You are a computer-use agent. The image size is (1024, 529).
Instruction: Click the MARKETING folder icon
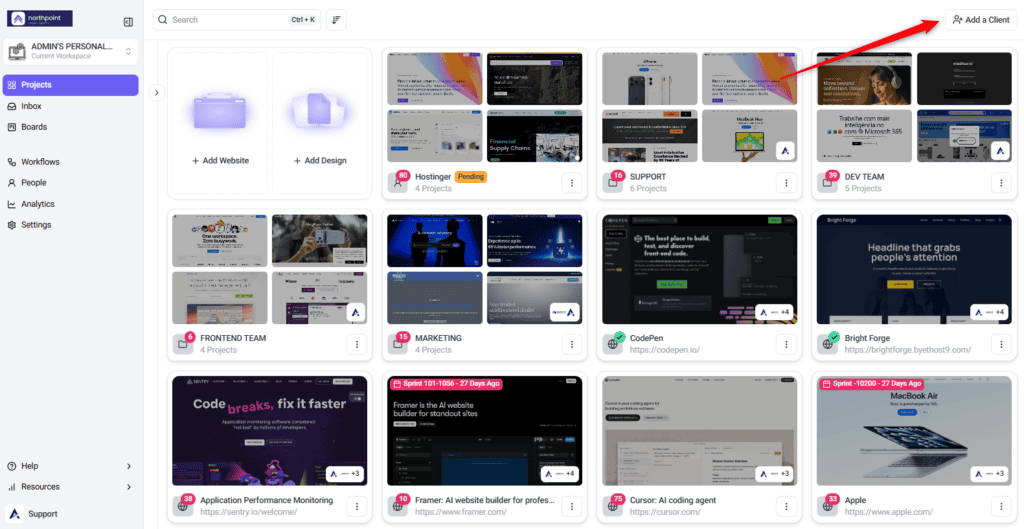397,344
